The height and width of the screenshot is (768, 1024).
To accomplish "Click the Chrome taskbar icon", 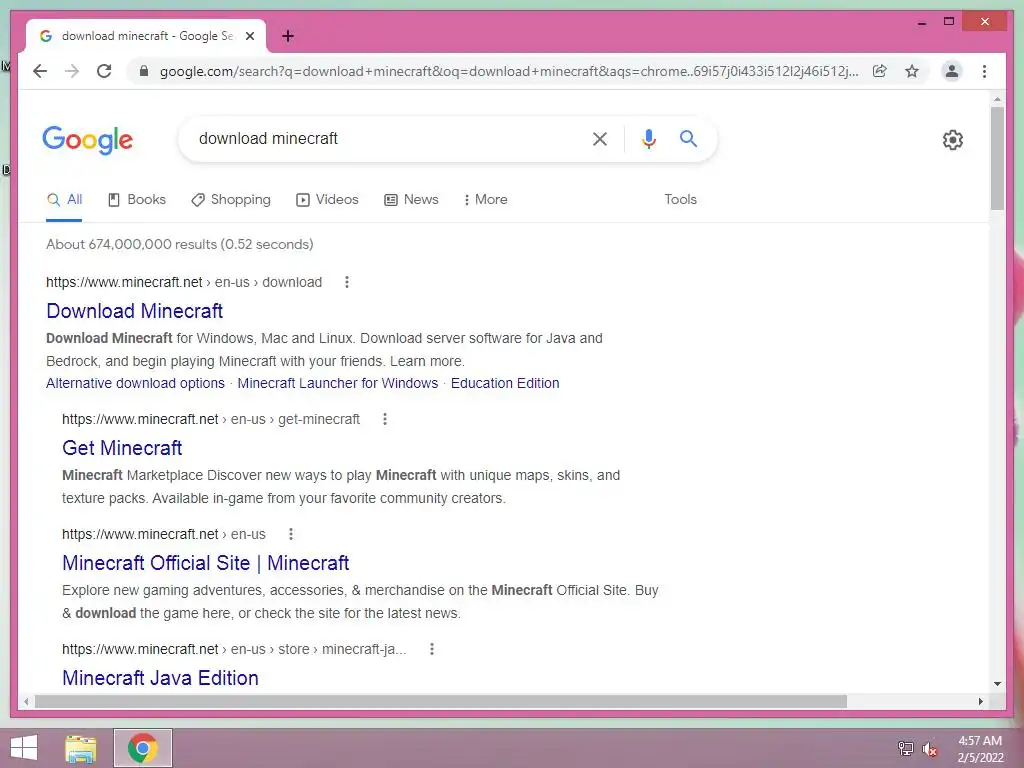I will (x=143, y=748).
